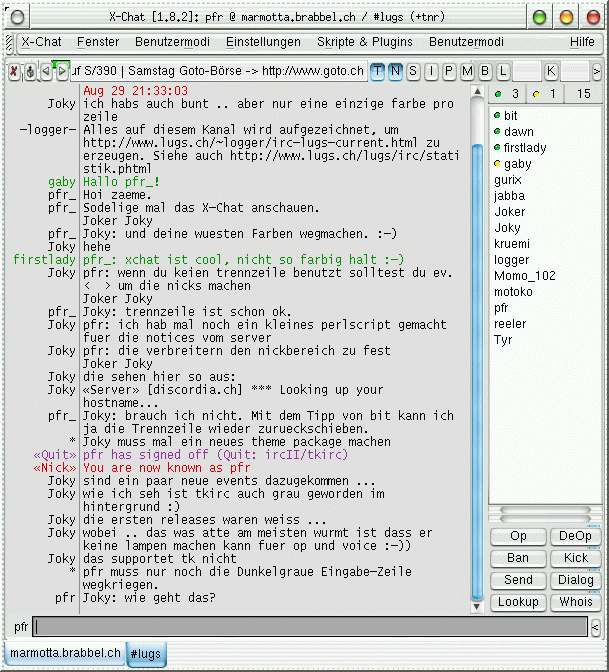Click the yellow voice dot next to gaby
The height and width of the screenshot is (672, 609).
point(497,164)
